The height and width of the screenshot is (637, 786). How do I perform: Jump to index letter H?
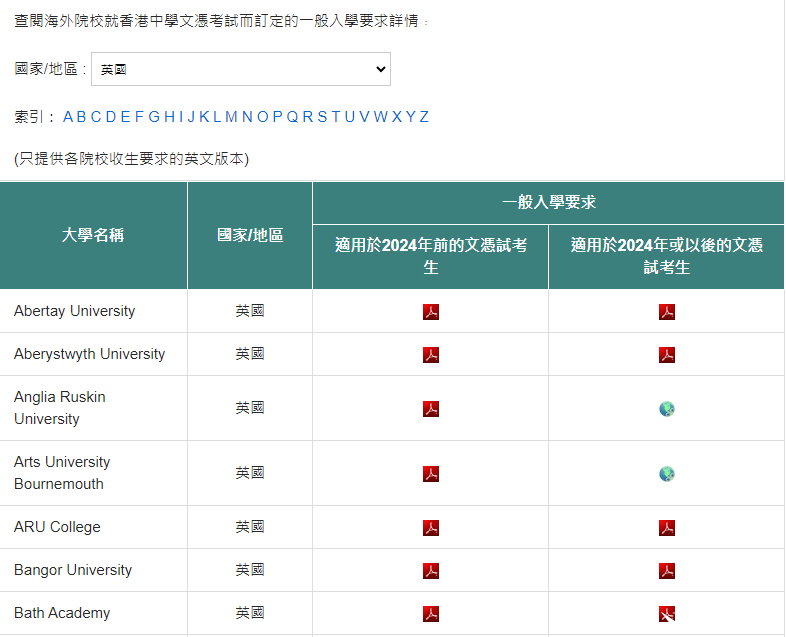click(169, 117)
